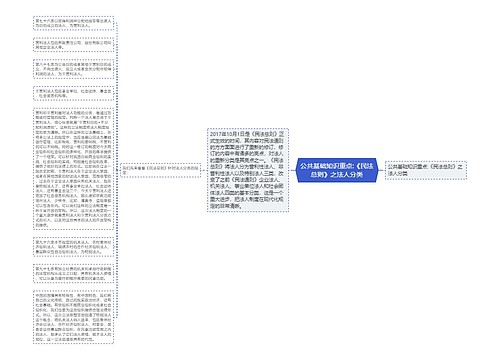This screenshot has width=500, height=360.
Task: Select the 第七十六条 营利法人 definition node
Action: [x=73, y=23]
